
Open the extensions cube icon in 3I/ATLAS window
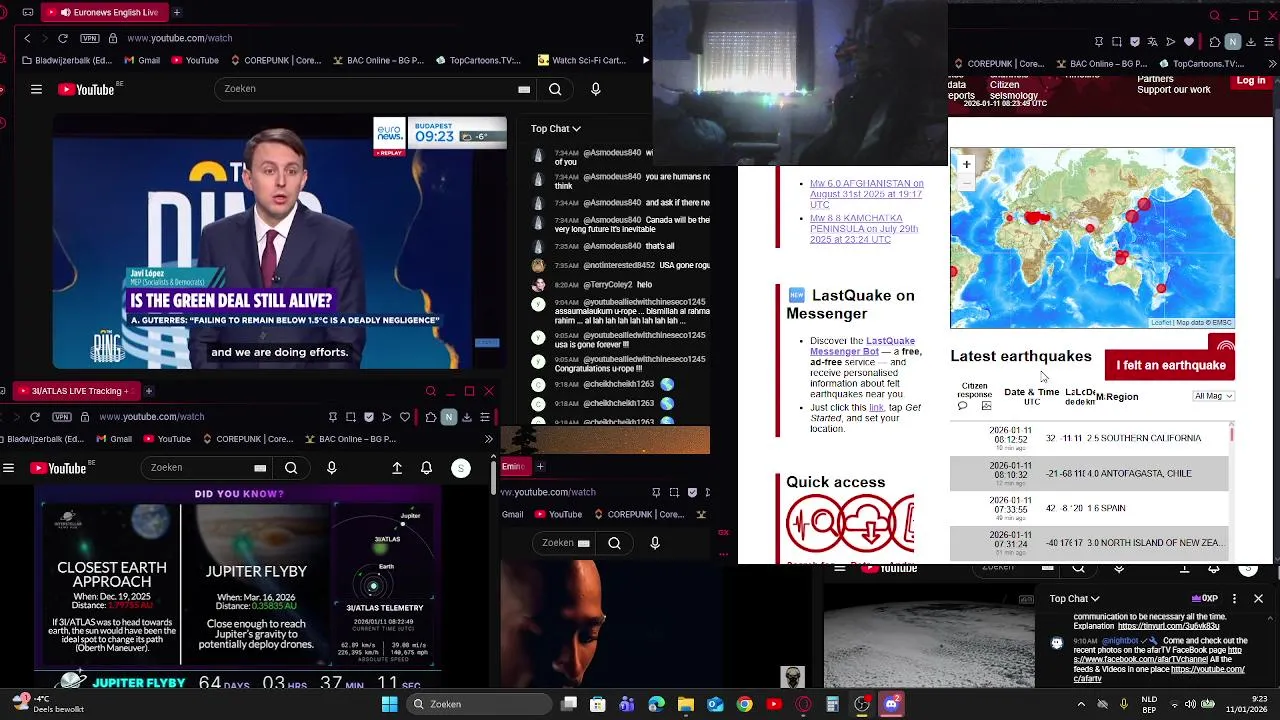pyautogui.click(x=430, y=416)
